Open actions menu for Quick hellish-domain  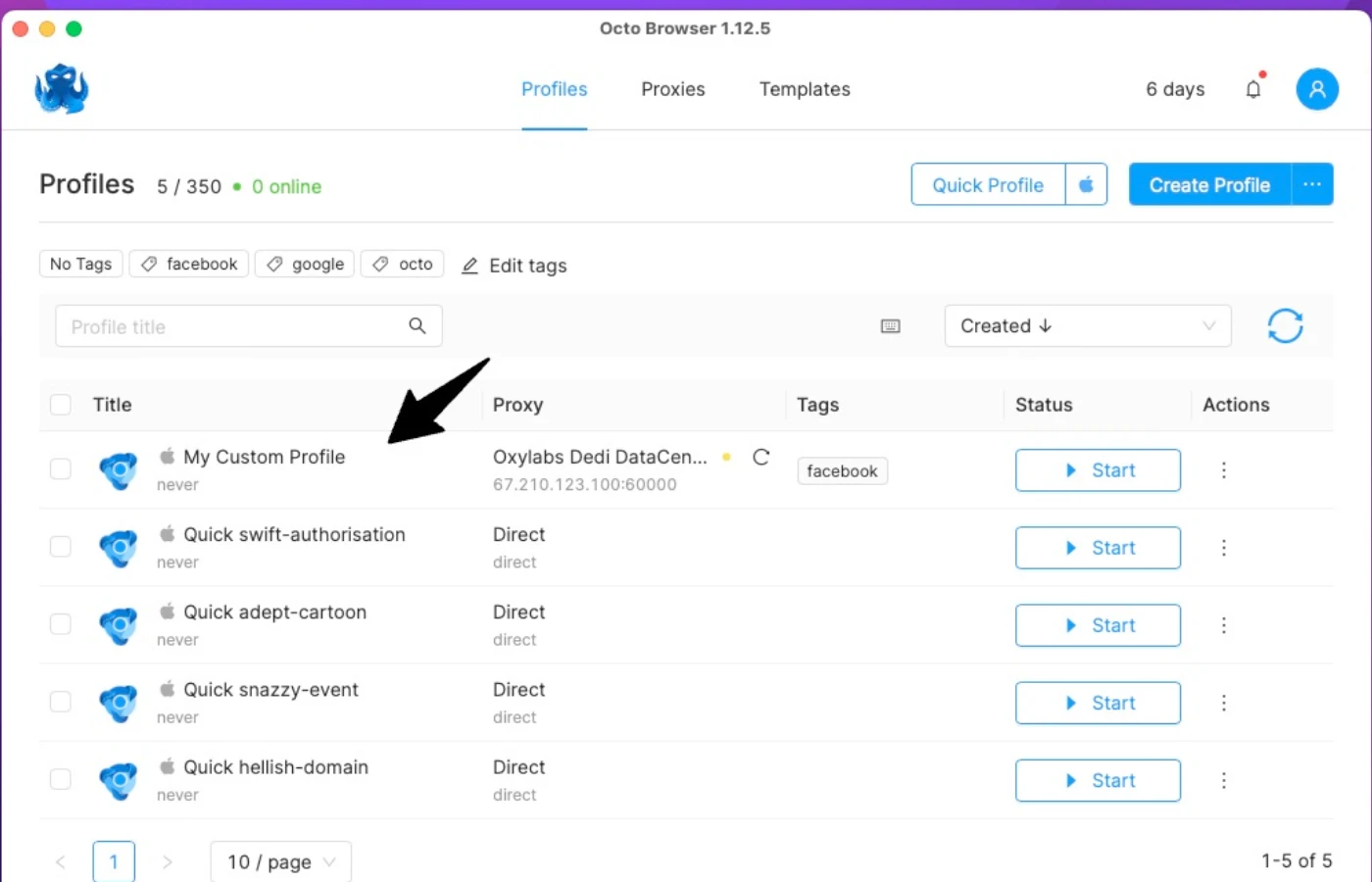pyautogui.click(x=1224, y=780)
